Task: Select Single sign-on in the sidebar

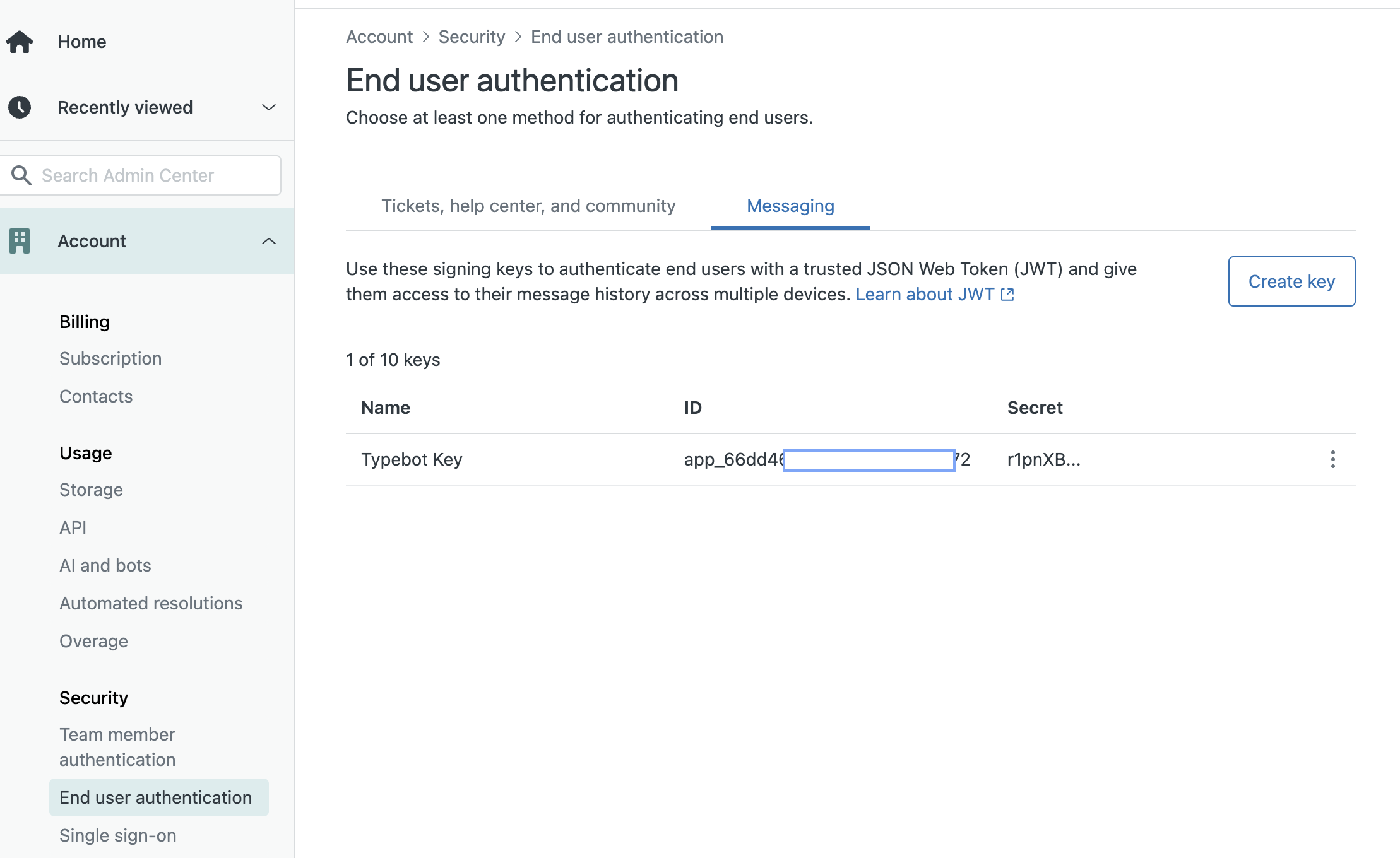Action: click(x=117, y=835)
